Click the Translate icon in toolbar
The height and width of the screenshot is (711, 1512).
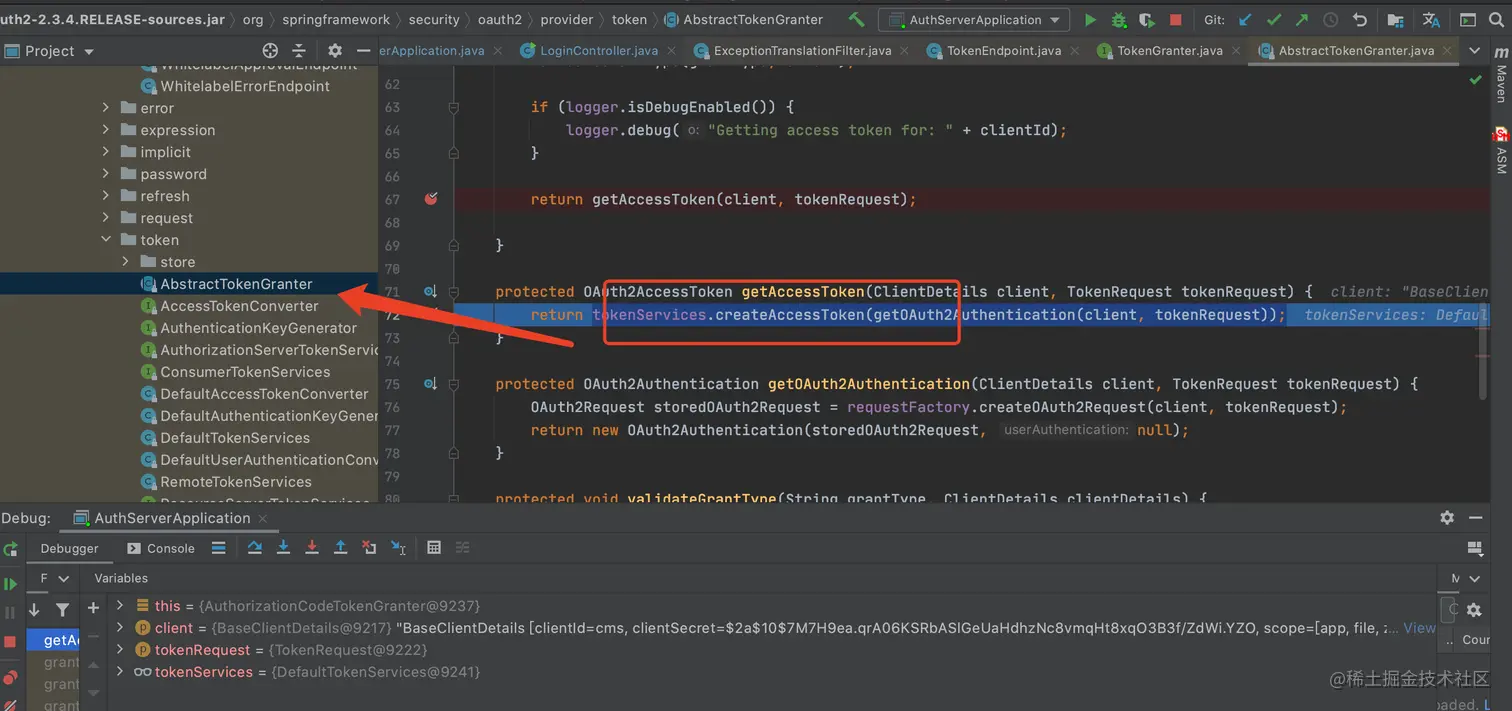[1431, 19]
